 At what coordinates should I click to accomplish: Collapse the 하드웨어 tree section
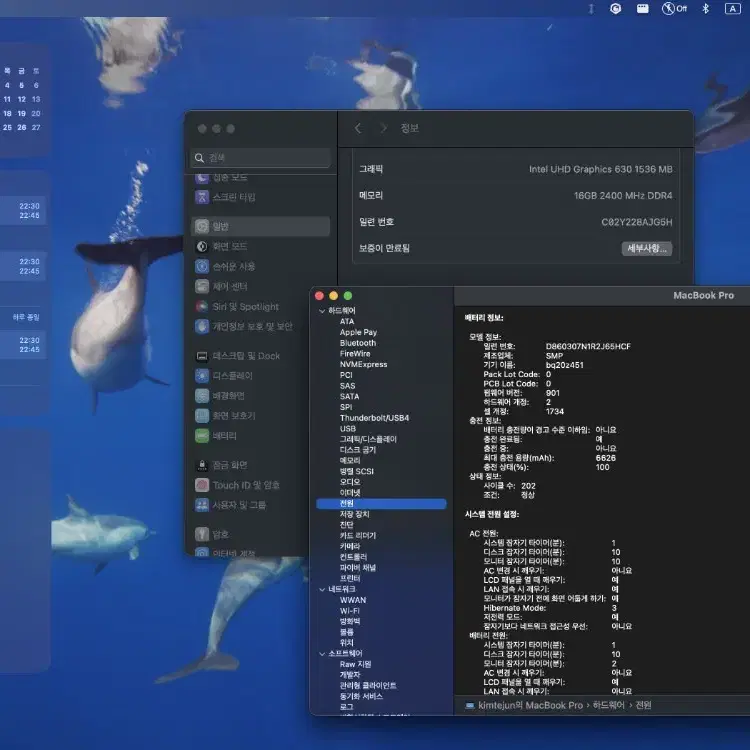(322, 311)
